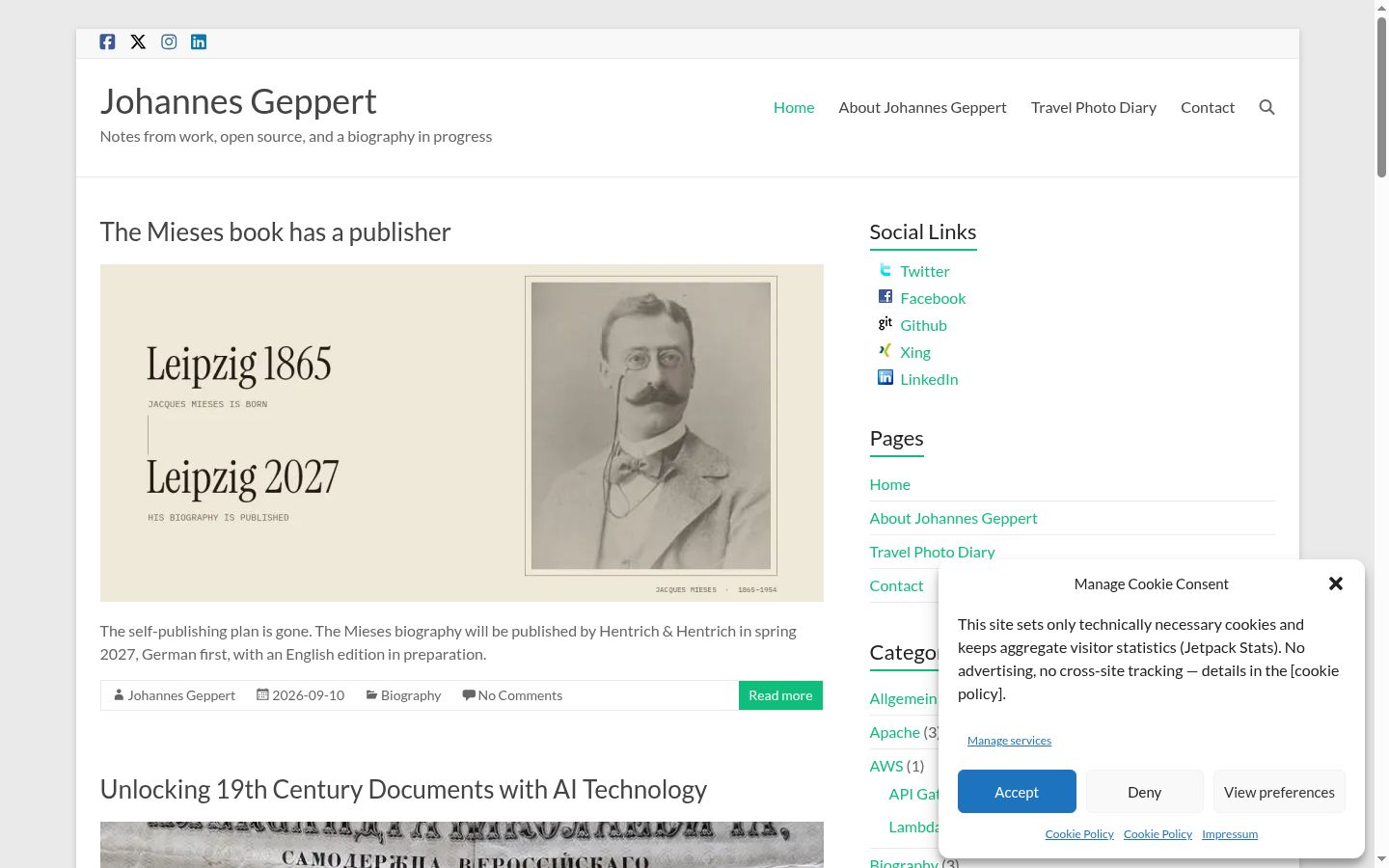Click the Manage services link

tap(1009, 741)
